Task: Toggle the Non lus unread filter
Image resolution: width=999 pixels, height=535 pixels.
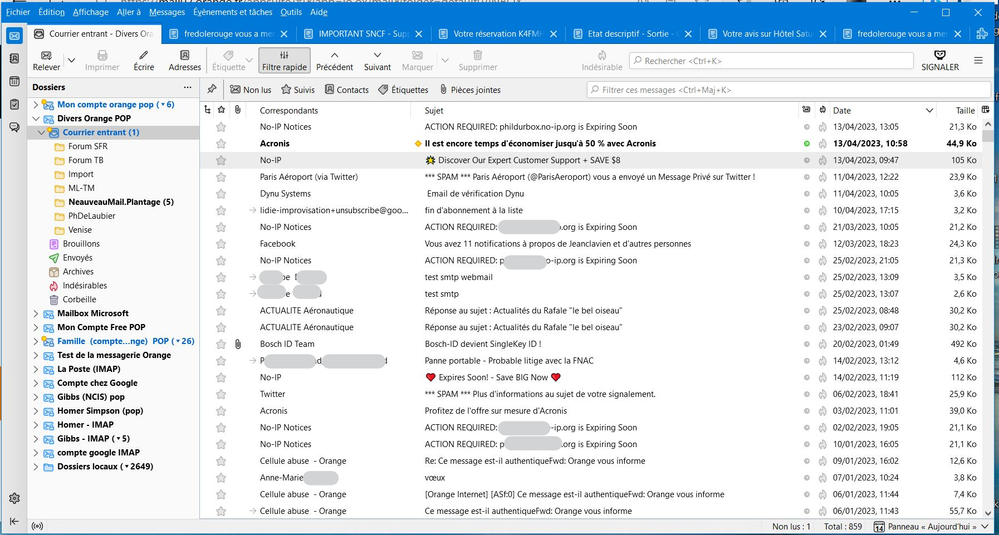Action: click(x=249, y=90)
